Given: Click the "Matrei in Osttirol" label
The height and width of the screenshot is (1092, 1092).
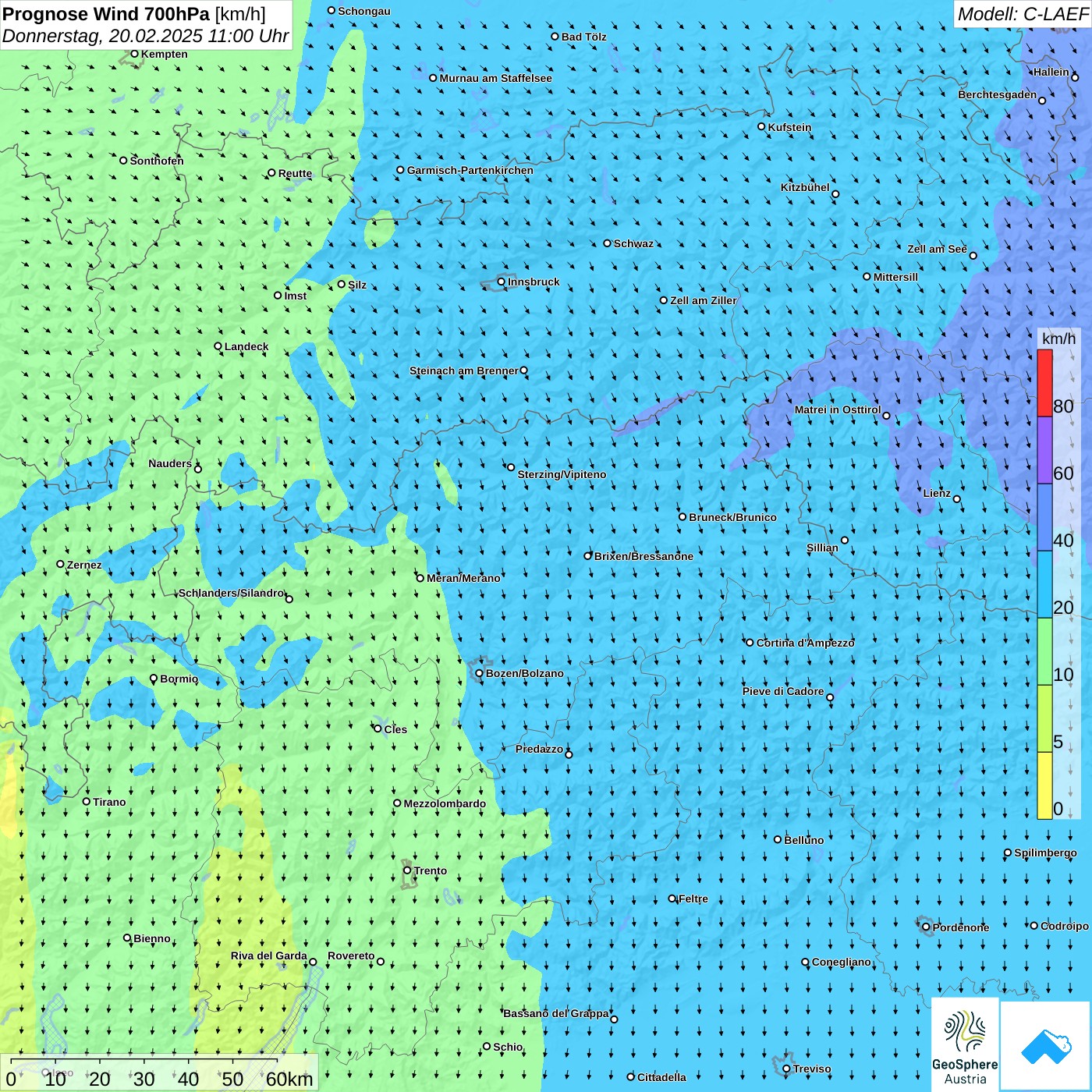Looking at the screenshot, I should [838, 409].
